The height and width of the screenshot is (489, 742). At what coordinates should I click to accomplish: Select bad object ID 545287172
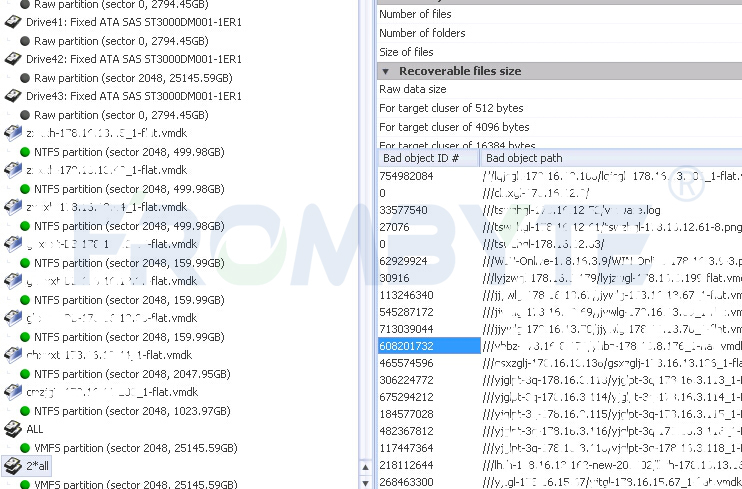click(406, 312)
